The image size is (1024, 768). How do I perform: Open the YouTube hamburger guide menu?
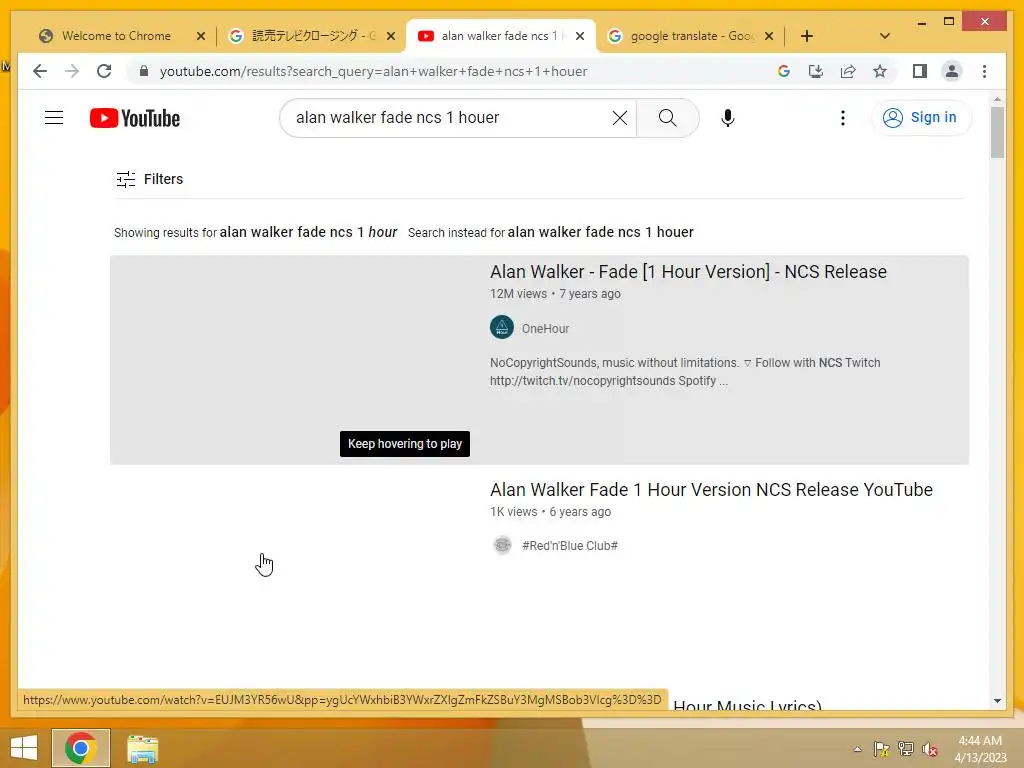(54, 118)
